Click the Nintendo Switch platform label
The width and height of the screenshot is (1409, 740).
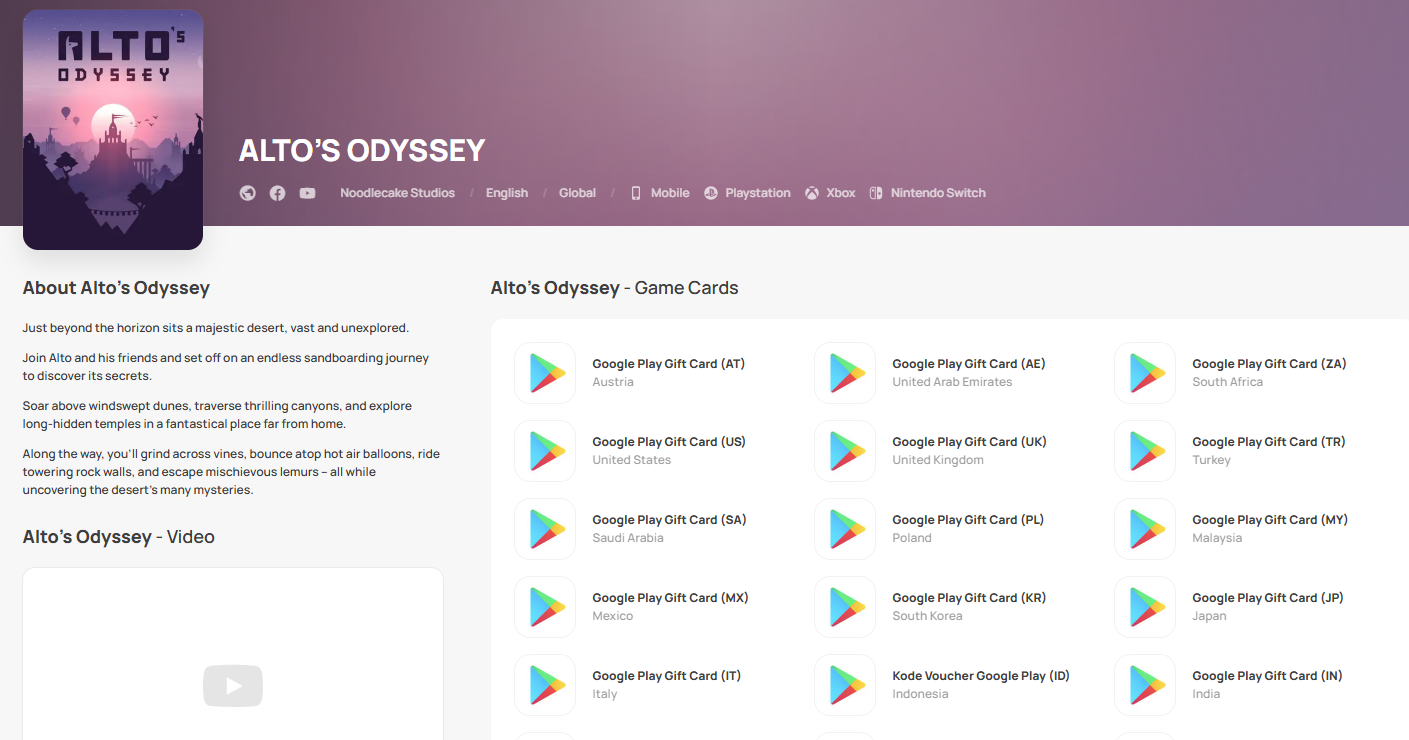938,193
